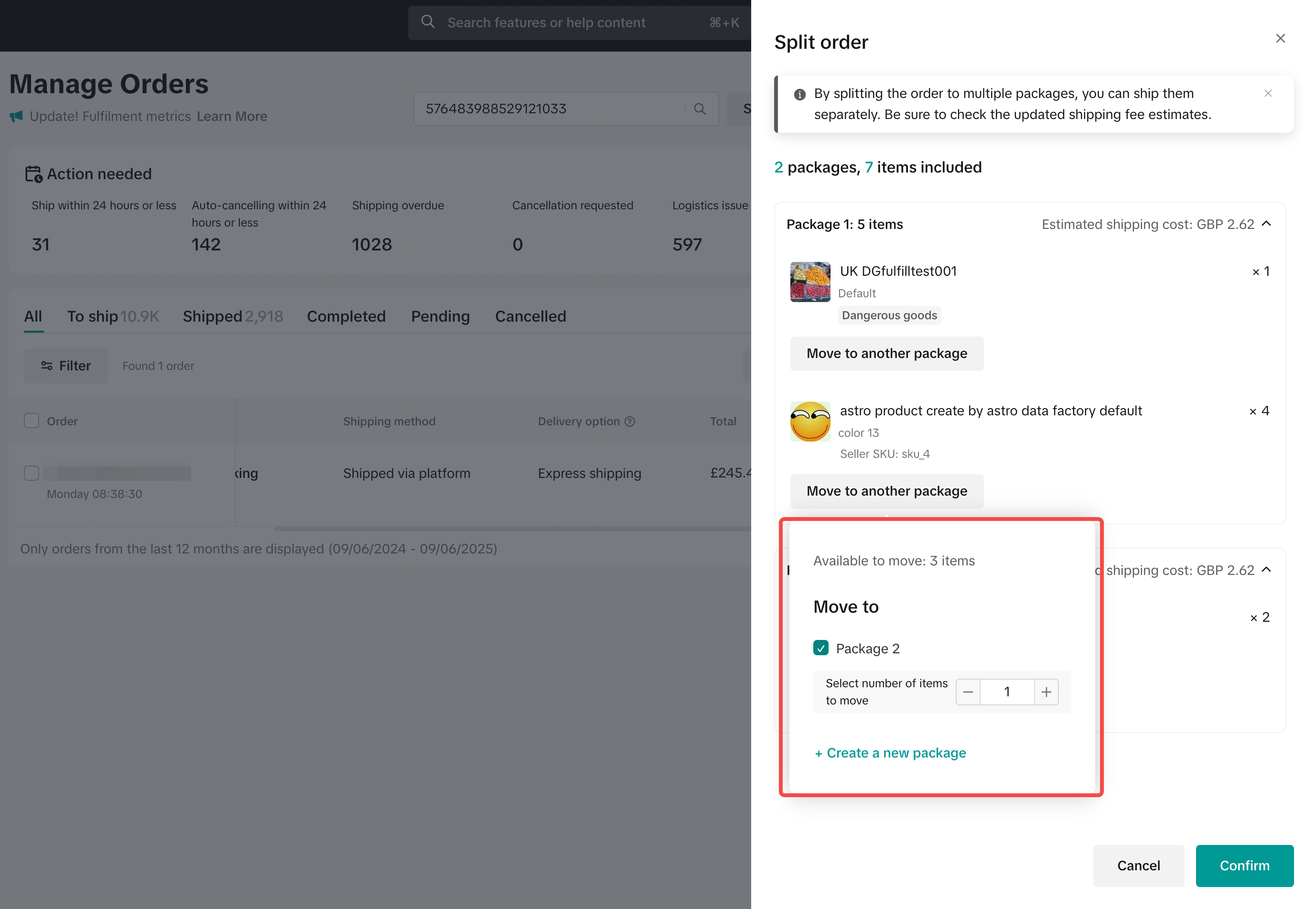Select all orders header checkbox

(32, 421)
